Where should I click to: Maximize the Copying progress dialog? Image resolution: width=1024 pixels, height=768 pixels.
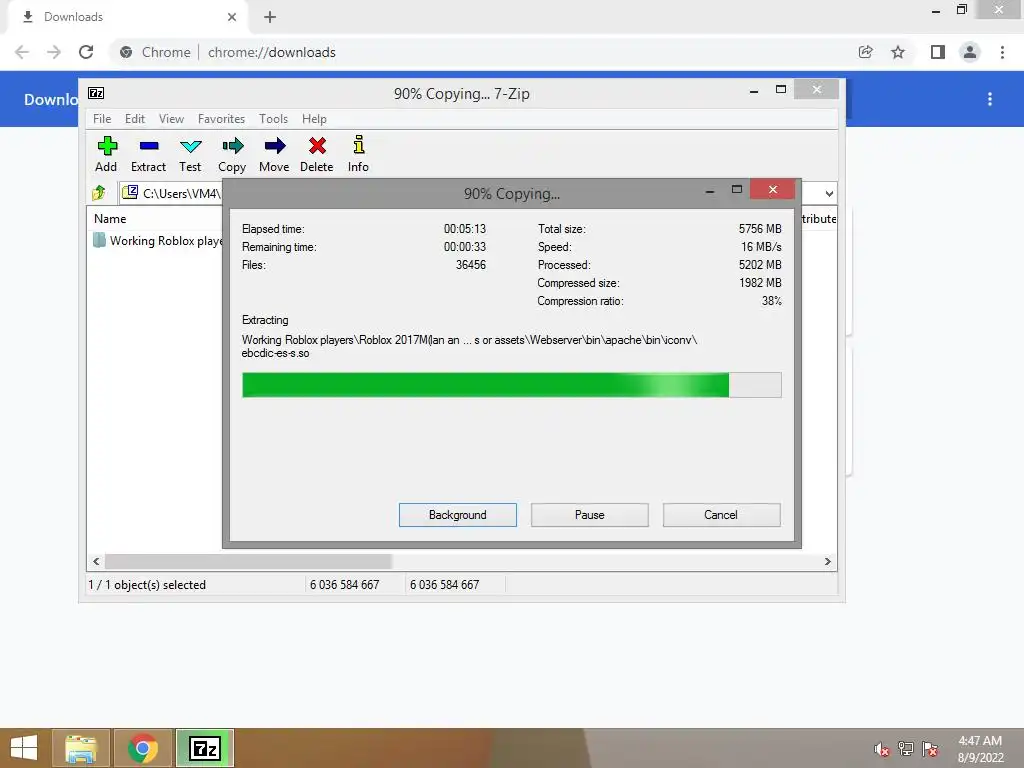(737, 190)
